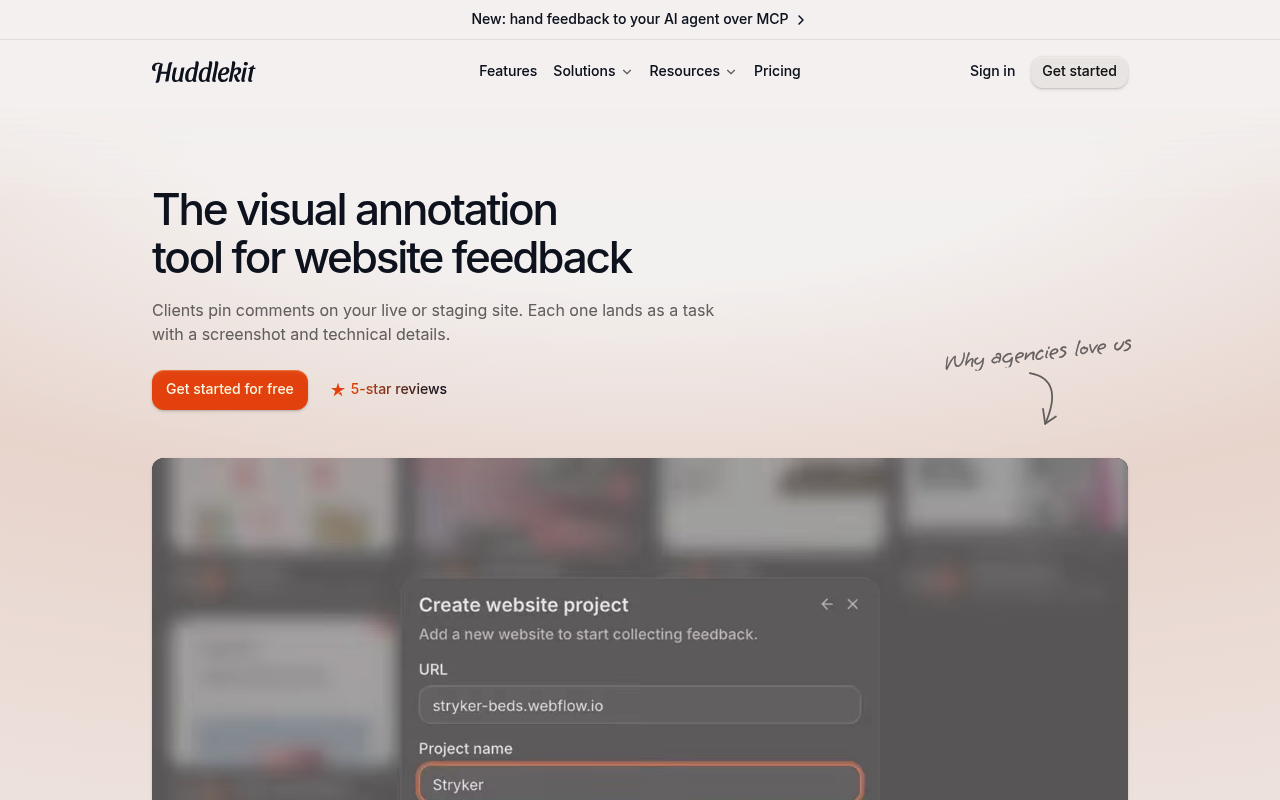Open the Features page

coord(508,71)
